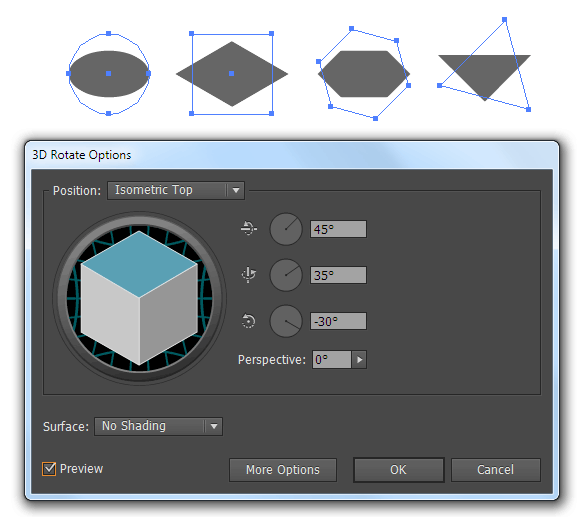The width and height of the screenshot is (580, 517).
Task: Click the Y axis rotation icon
Action: tap(249, 275)
